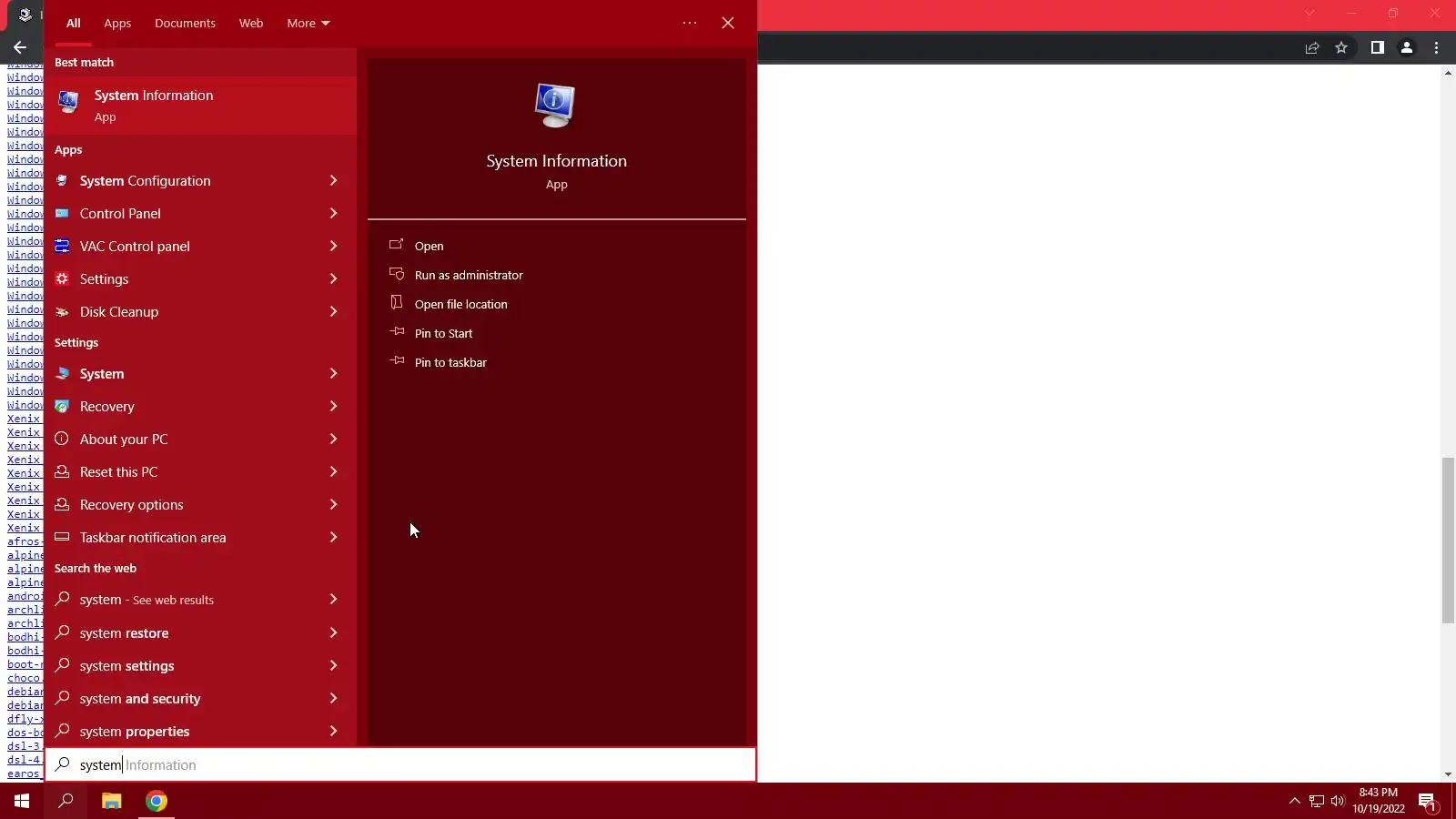
Task: Click the Control Panel icon in results
Action: 62,213
